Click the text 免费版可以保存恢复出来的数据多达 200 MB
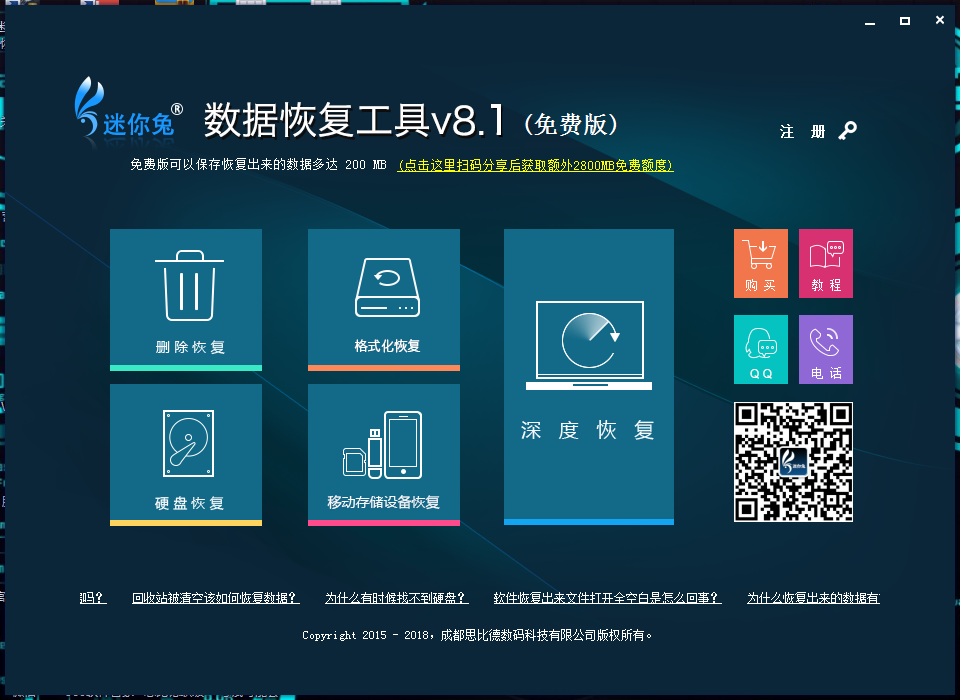 point(258,165)
